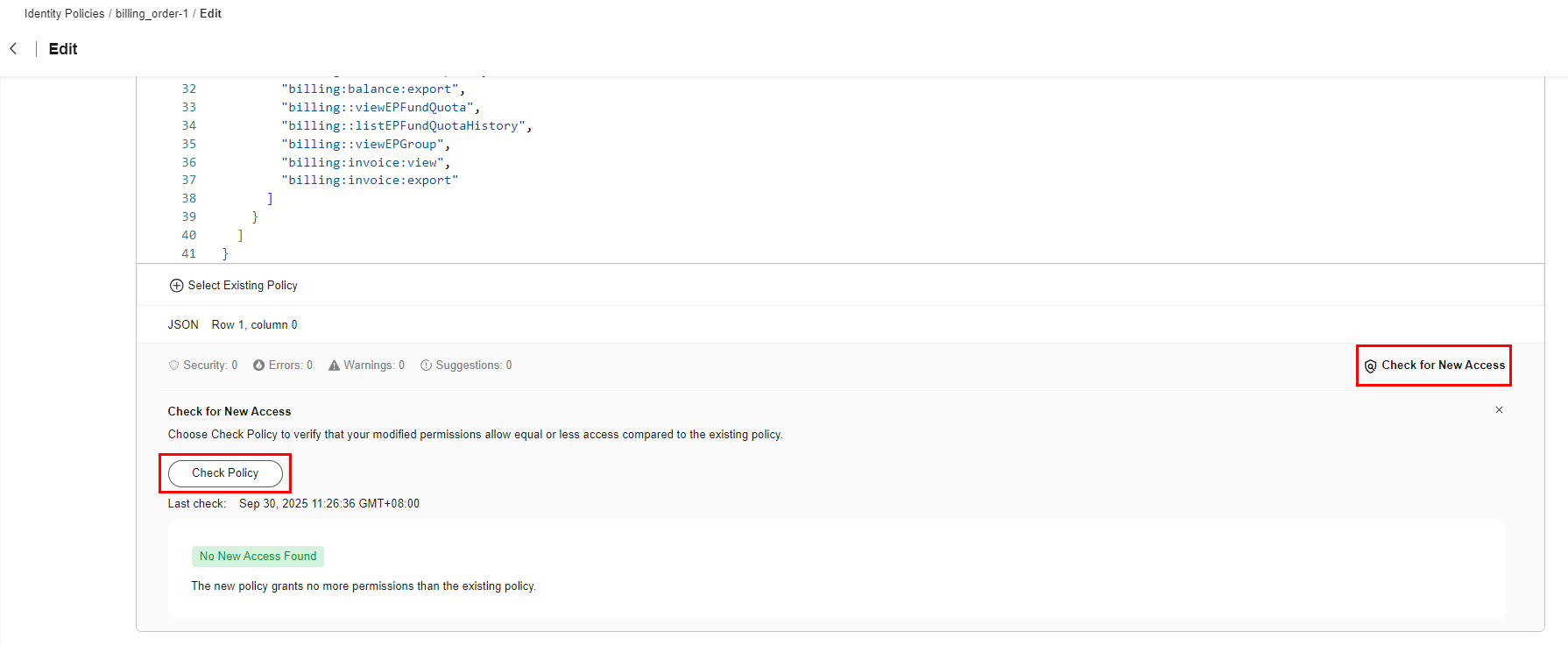
Task: Click the "billing::viewEPGroup" entry in editor
Action: (363, 145)
